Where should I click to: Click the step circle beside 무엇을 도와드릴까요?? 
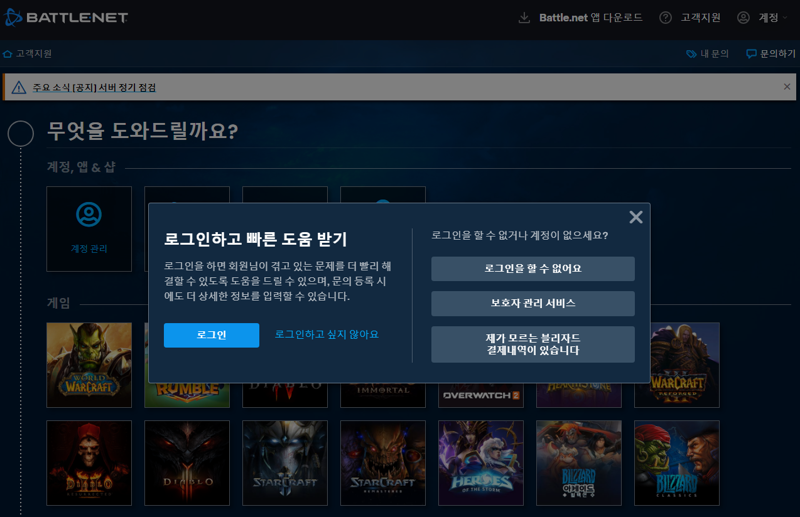[21, 134]
